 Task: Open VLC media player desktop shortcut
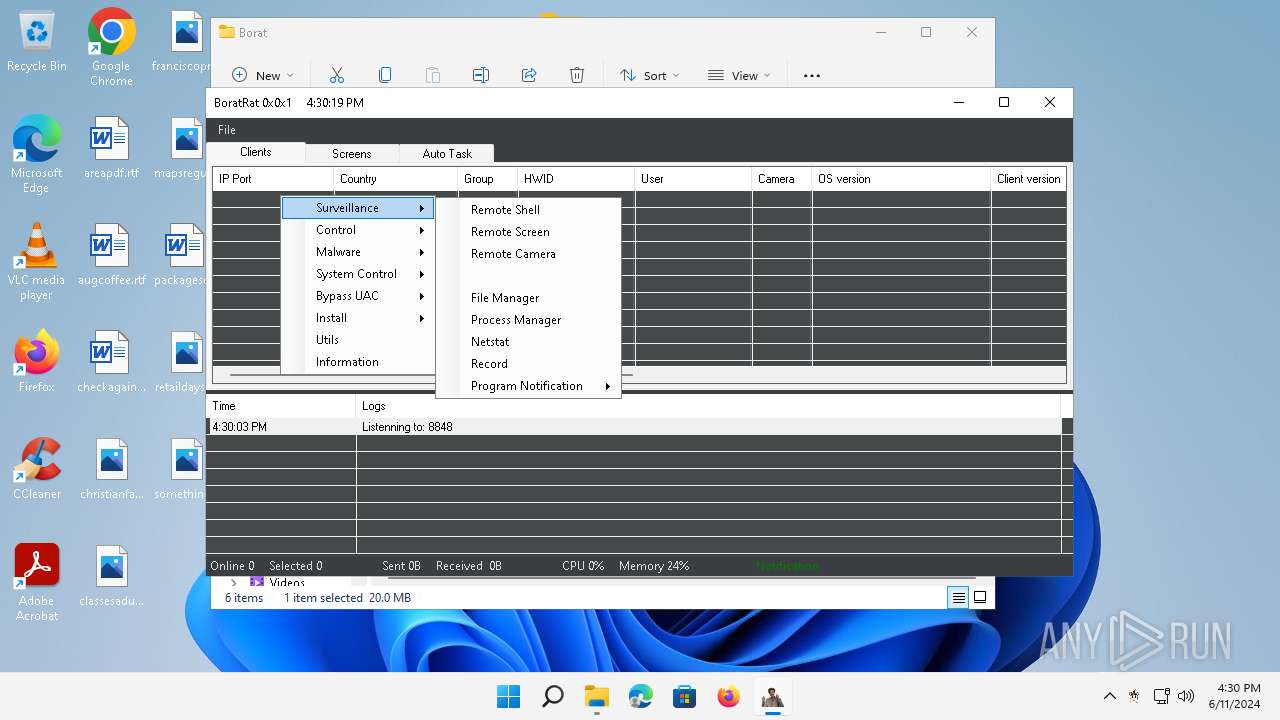click(37, 262)
